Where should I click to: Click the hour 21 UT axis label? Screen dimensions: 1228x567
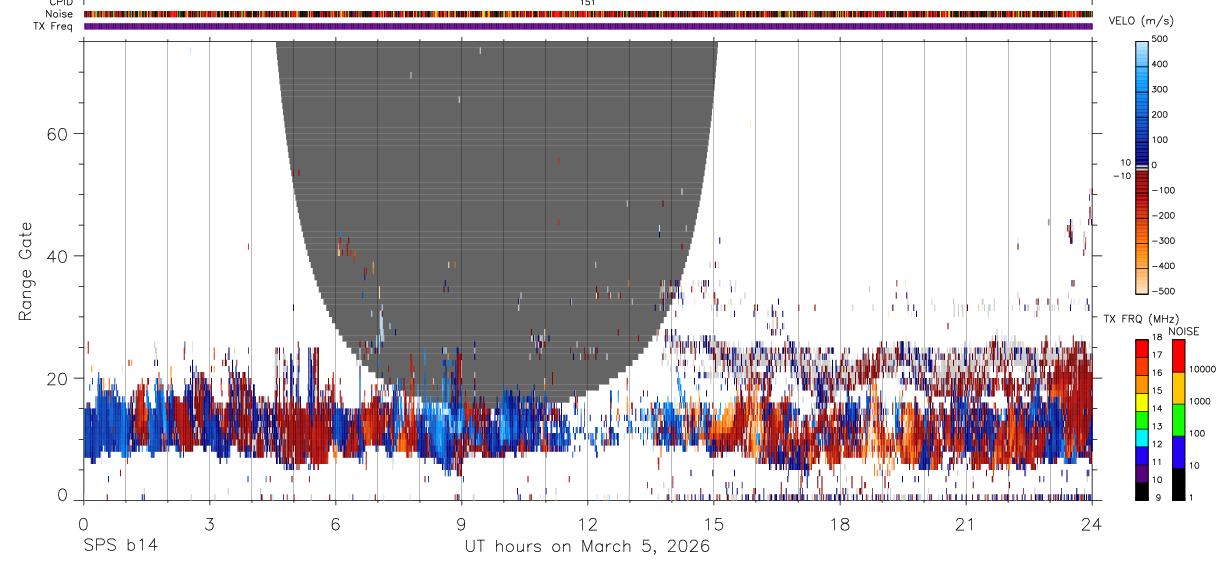(x=966, y=524)
